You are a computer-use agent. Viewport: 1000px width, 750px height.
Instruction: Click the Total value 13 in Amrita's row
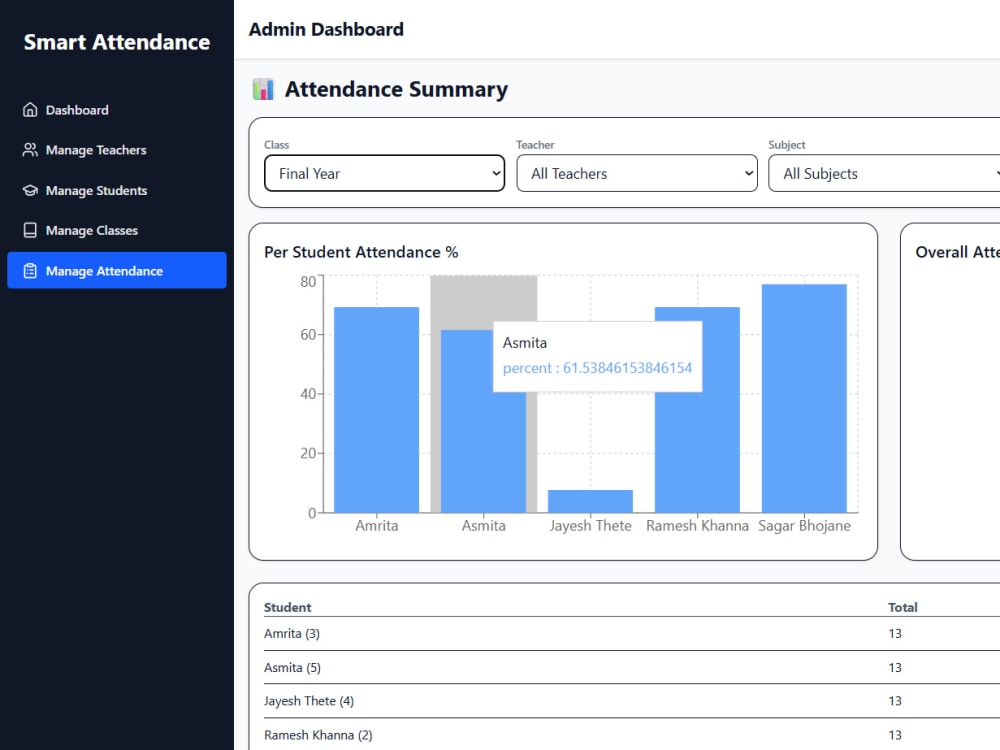895,633
